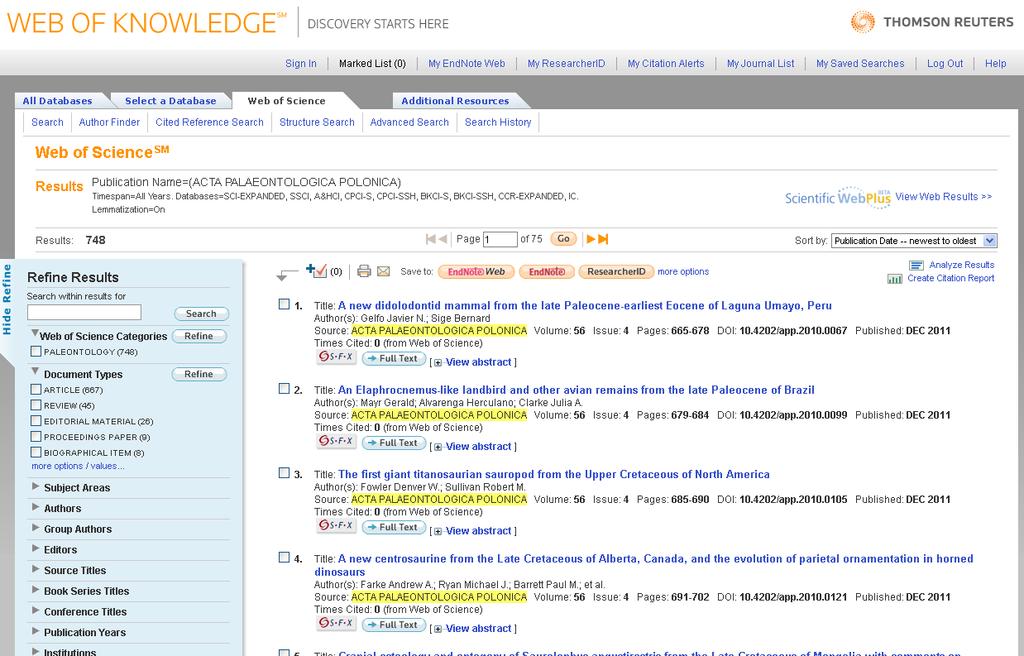Click the email results envelope icon
Image resolution: width=1024 pixels, height=656 pixels.
click(383, 271)
